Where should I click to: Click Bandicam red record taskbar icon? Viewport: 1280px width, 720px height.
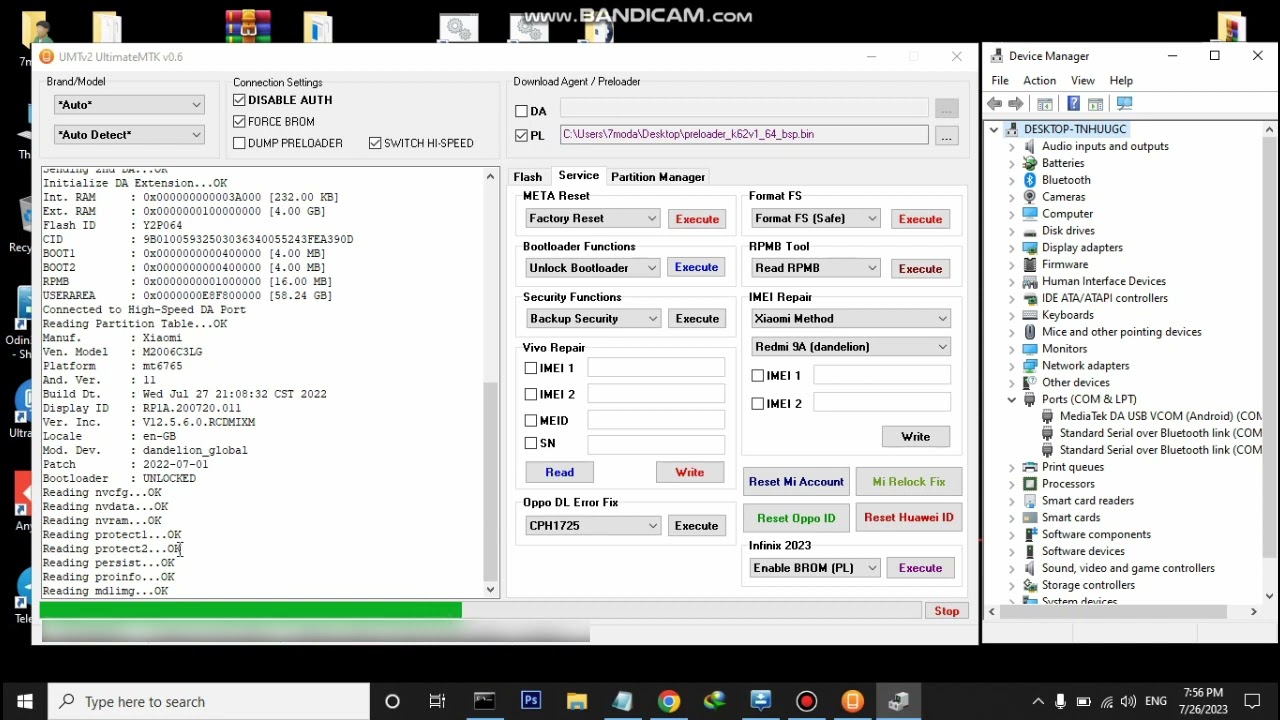click(807, 701)
